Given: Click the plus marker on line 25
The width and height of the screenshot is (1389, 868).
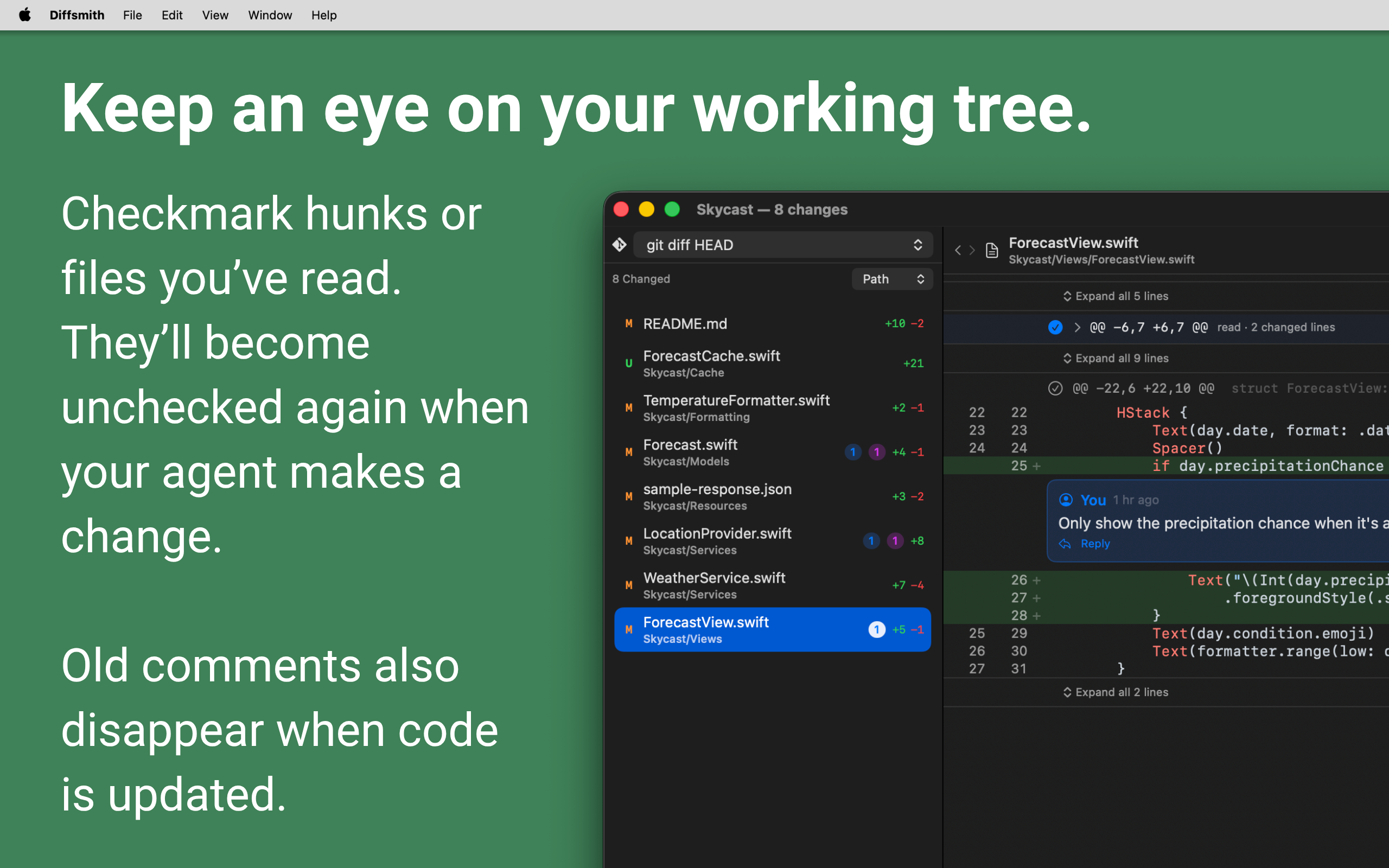Looking at the screenshot, I should pyautogui.click(x=1036, y=466).
